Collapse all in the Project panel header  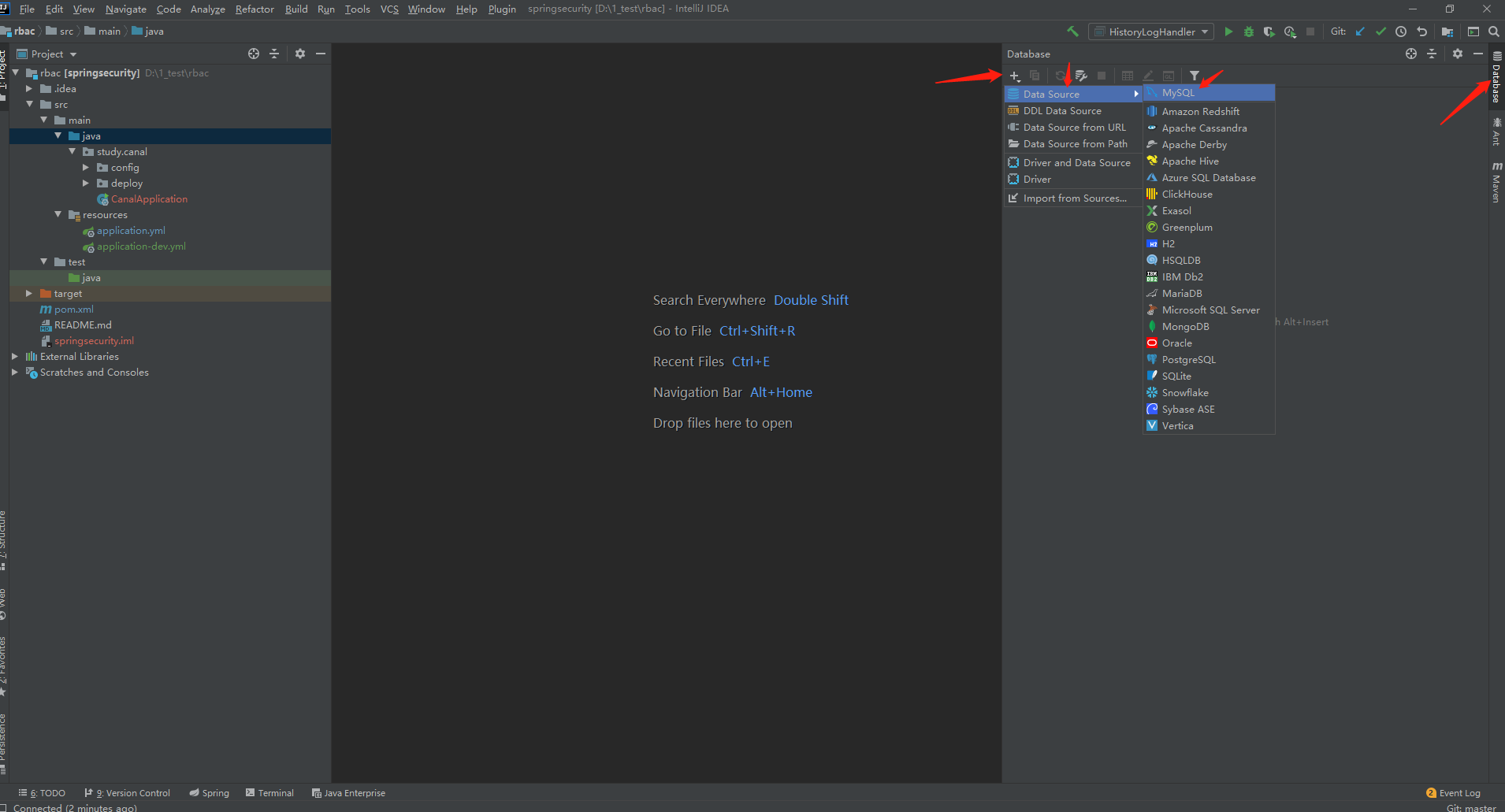274,54
